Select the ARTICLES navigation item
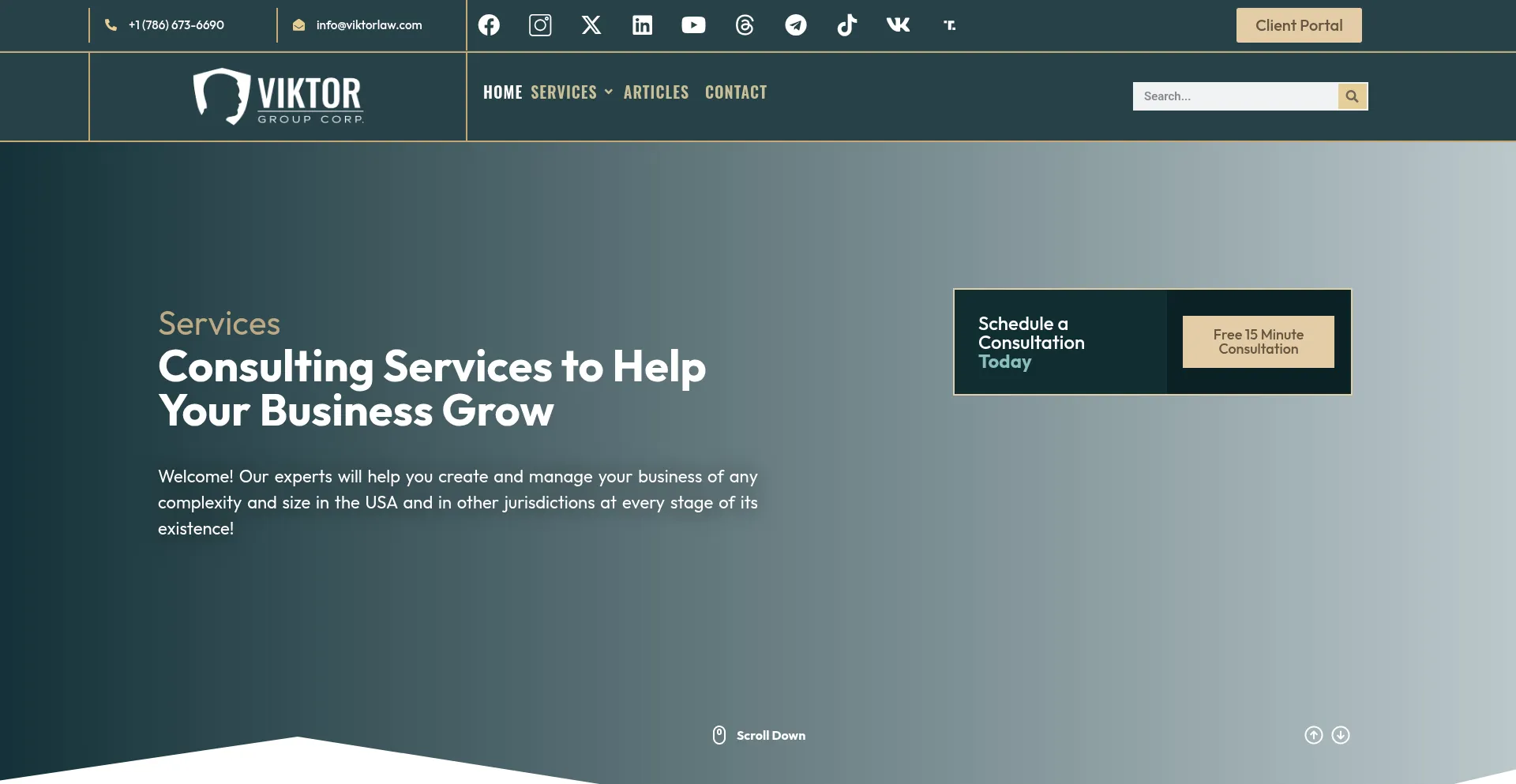 pyautogui.click(x=656, y=92)
